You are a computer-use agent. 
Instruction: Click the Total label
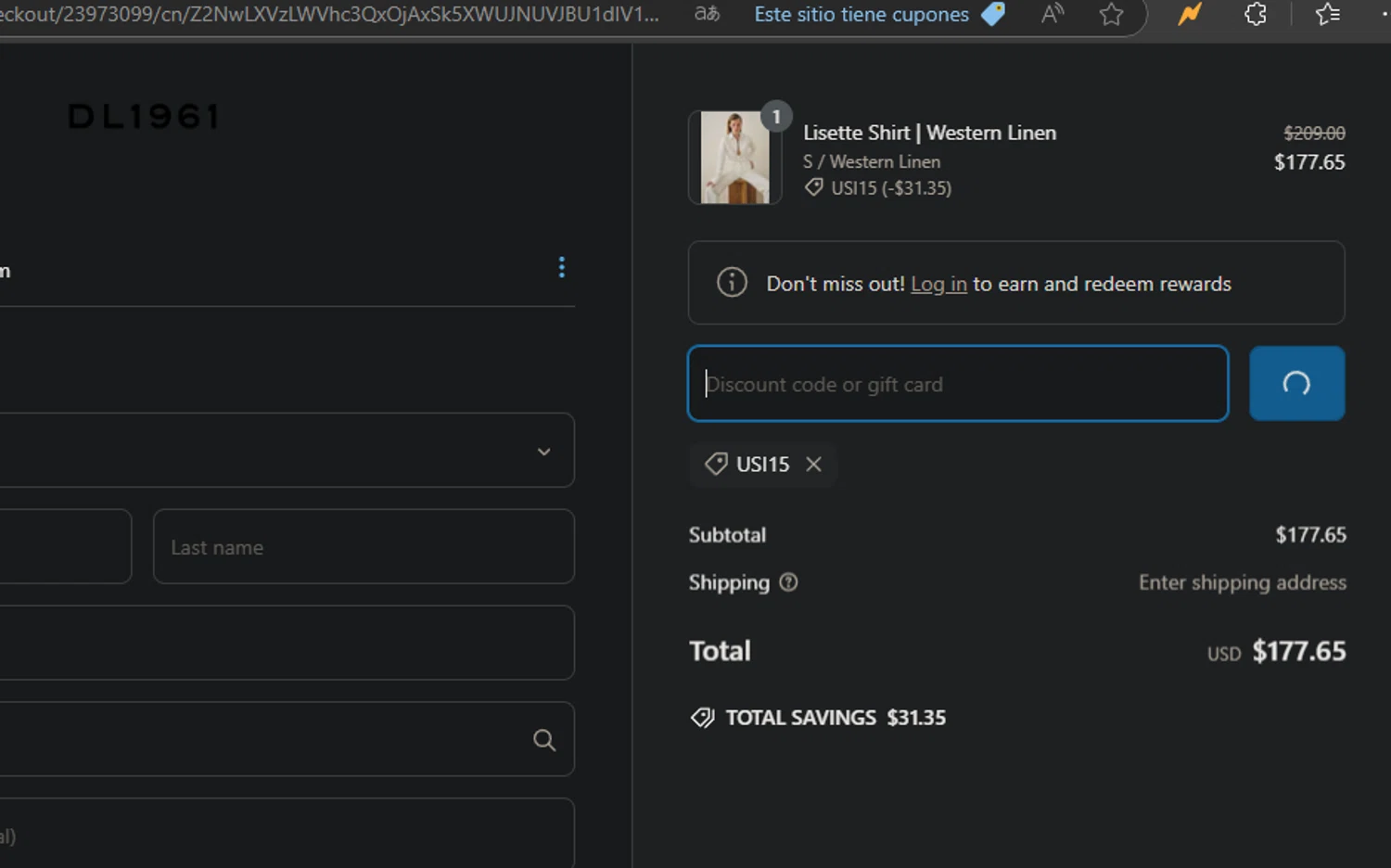click(720, 651)
